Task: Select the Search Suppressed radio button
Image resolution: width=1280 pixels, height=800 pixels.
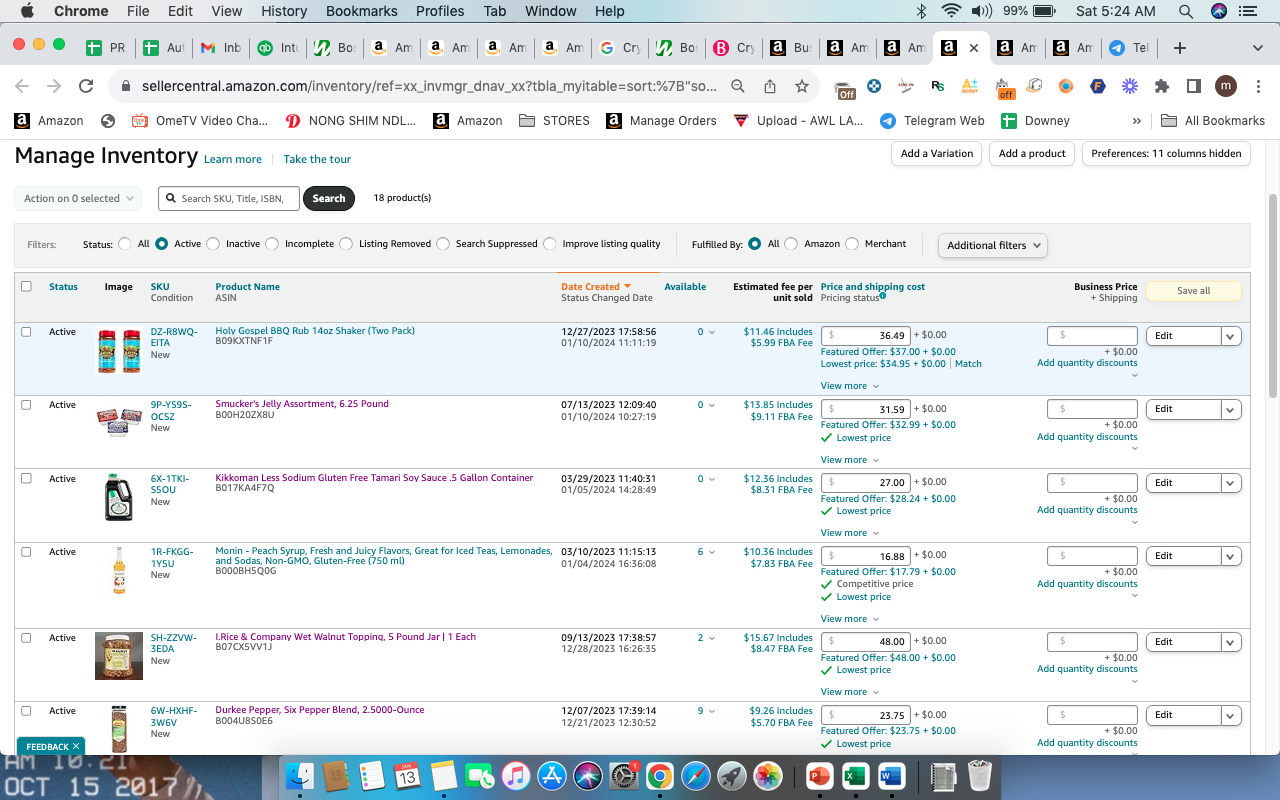Action: tap(443, 244)
